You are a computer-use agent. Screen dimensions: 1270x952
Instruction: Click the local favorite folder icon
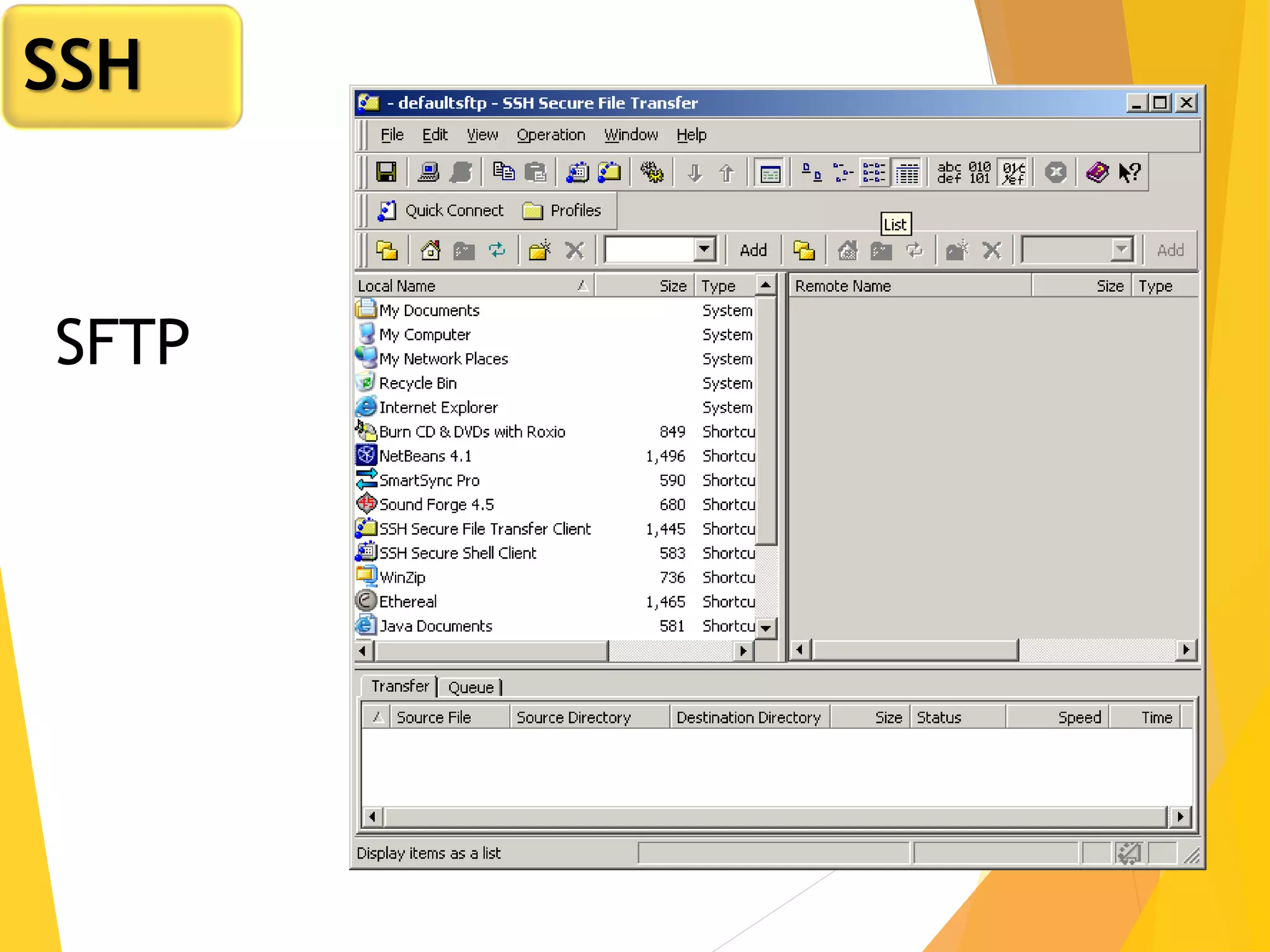464,250
